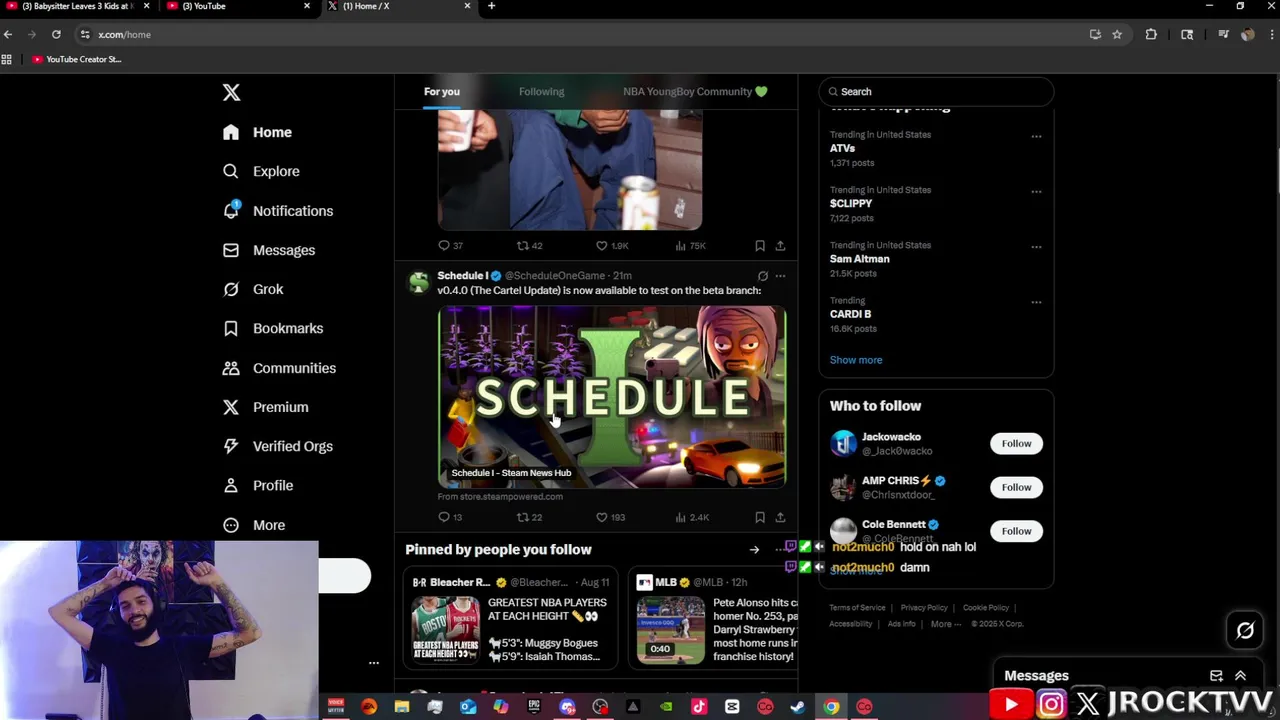1280x720 pixels.
Task: Open options for CARDI B trend
Action: click(x=1036, y=301)
